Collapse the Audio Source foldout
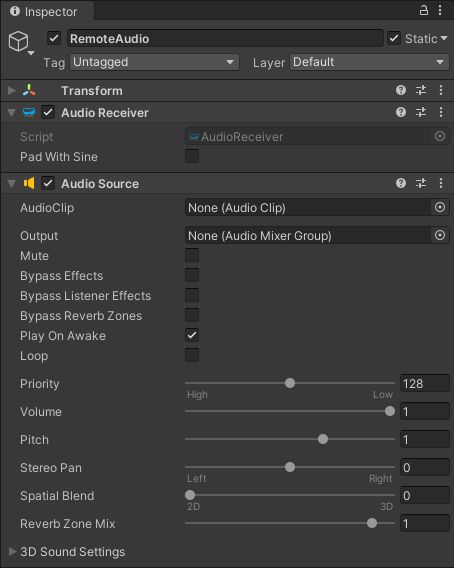Screen dimensions: 454x568 (x=12, y=184)
